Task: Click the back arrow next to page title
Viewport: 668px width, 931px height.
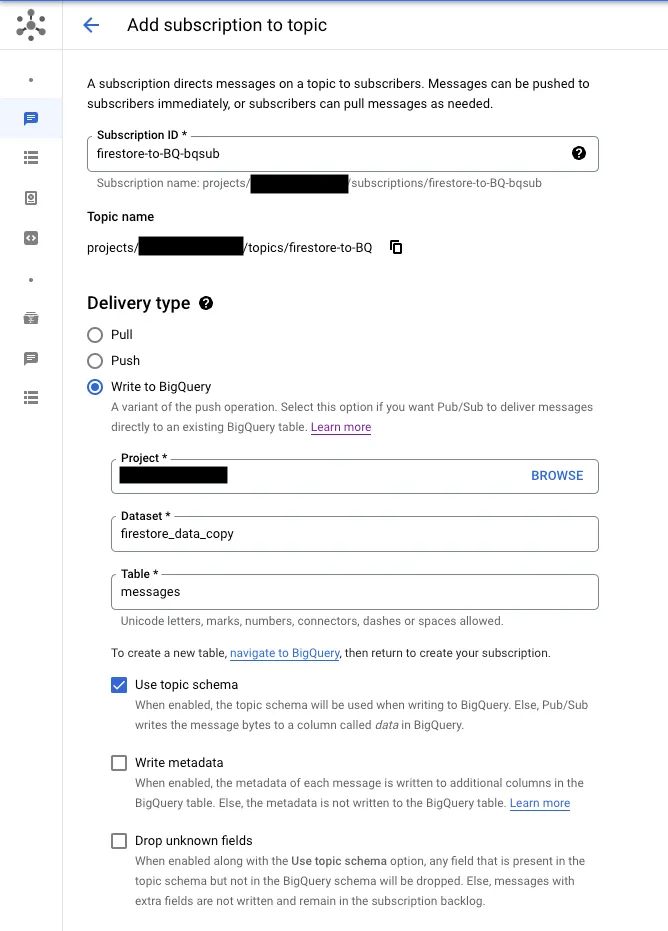Action: point(91,25)
